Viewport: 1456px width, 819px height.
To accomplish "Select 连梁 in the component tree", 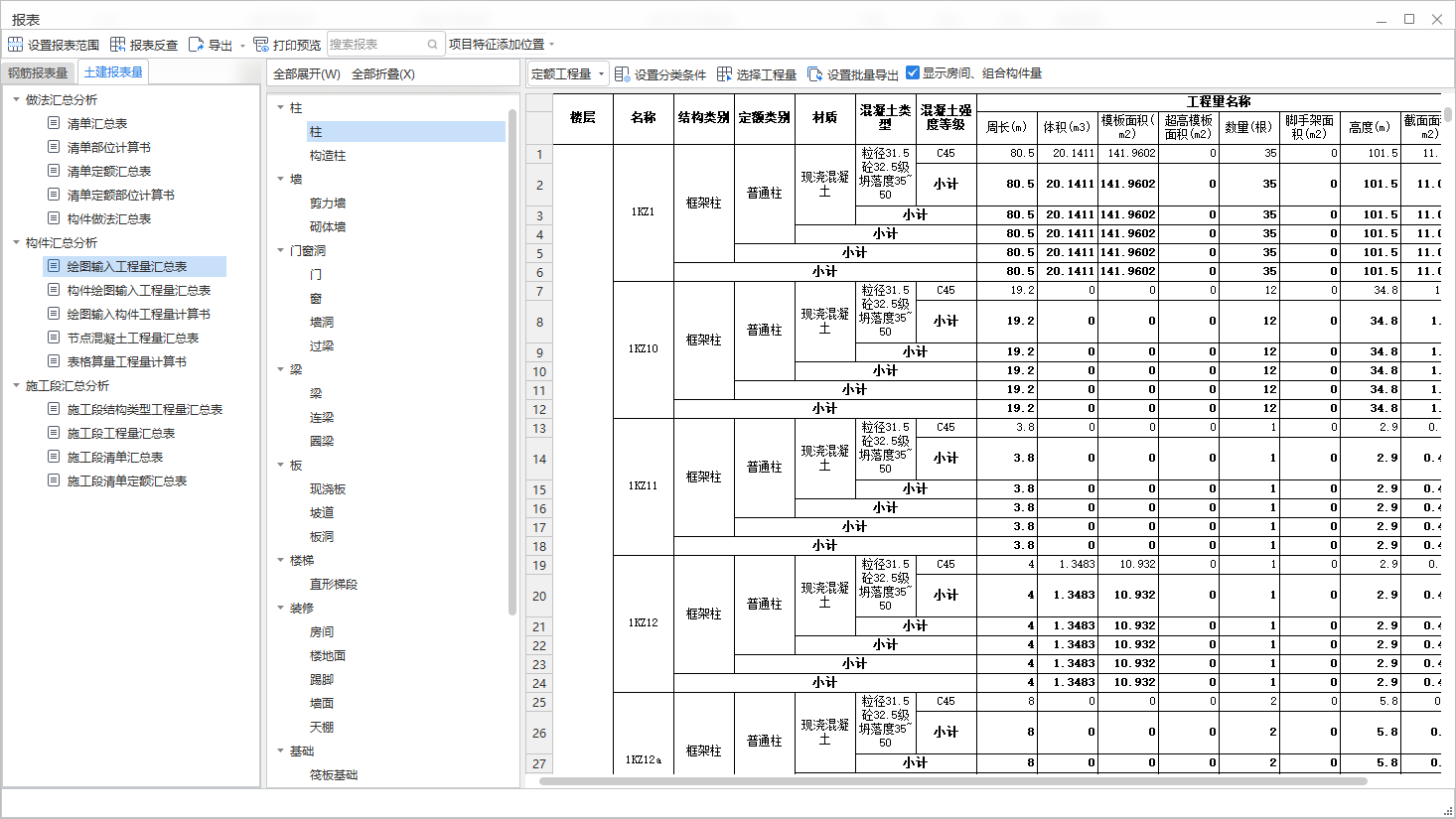I will point(322,418).
